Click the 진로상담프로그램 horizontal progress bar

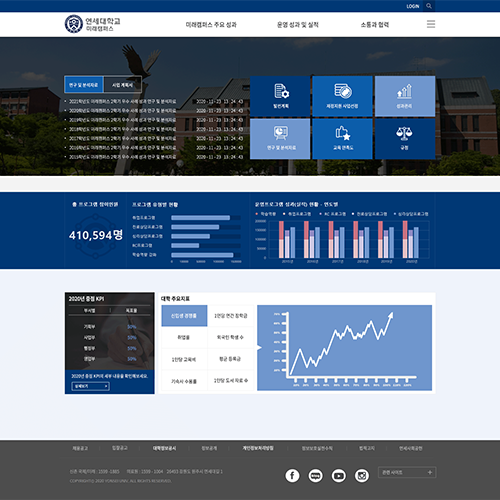pyautogui.click(x=206, y=227)
